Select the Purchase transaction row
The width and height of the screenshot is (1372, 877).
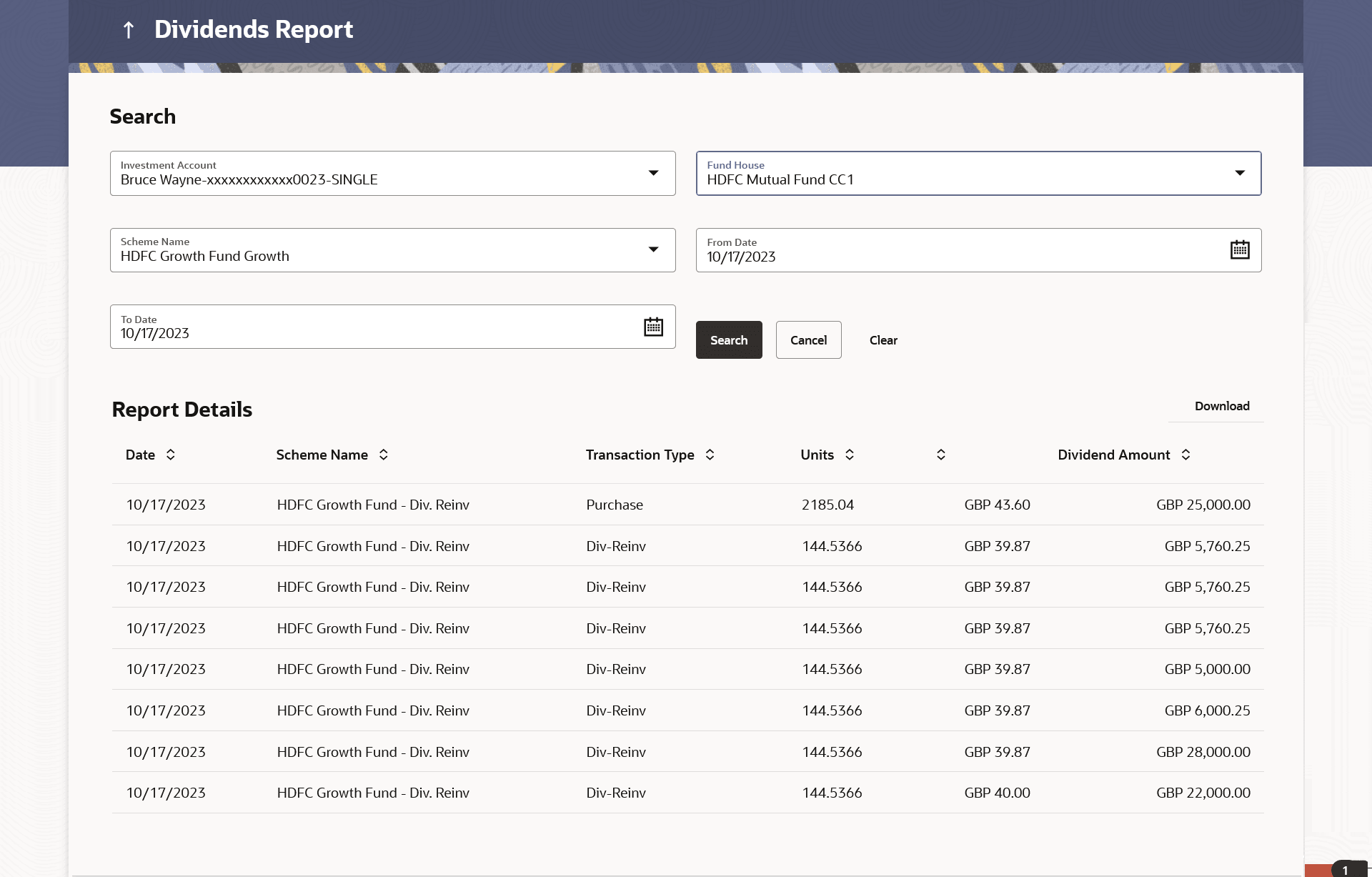point(615,505)
